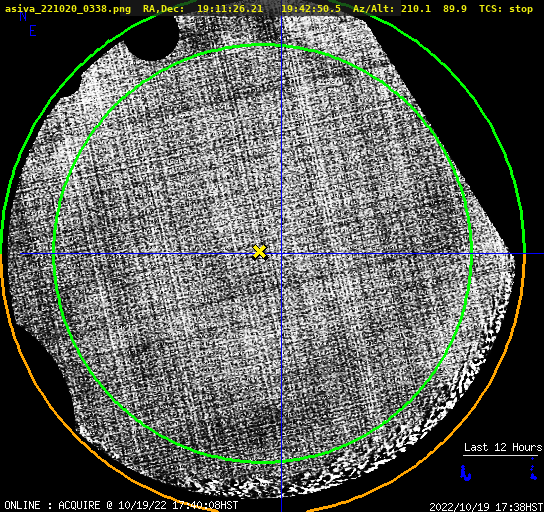544x512 pixels.
Task: Click the blue crosshair intersection point
Action: click(x=281, y=254)
